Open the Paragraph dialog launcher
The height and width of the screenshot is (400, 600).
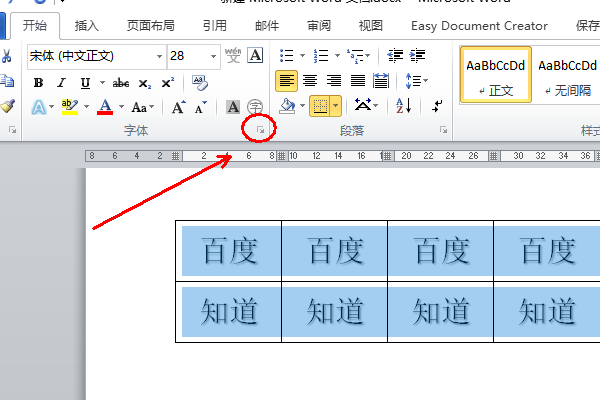443,130
